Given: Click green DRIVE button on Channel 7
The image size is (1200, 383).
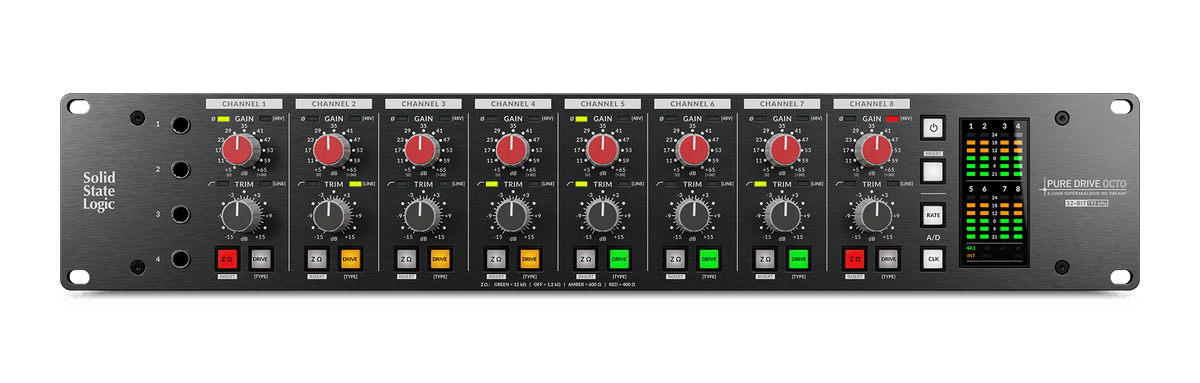Looking at the screenshot, I should [800, 258].
